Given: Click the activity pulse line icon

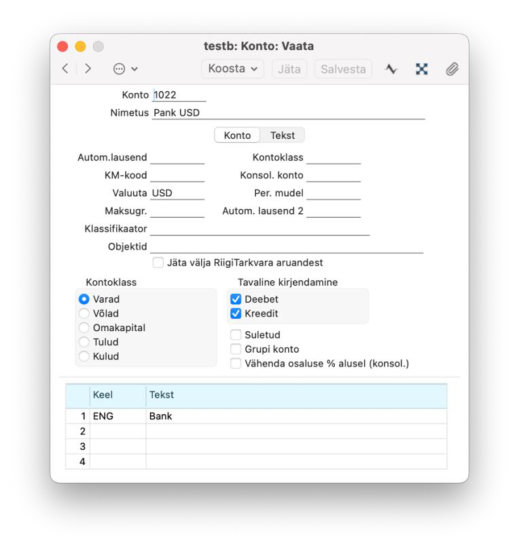Looking at the screenshot, I should [x=391, y=69].
